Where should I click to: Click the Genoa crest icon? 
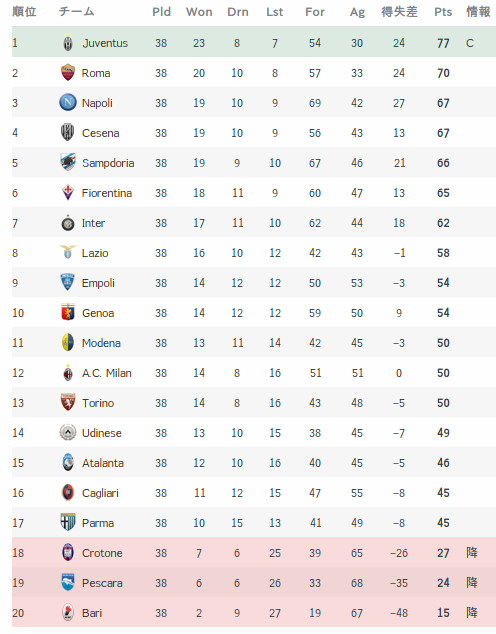click(x=68, y=313)
